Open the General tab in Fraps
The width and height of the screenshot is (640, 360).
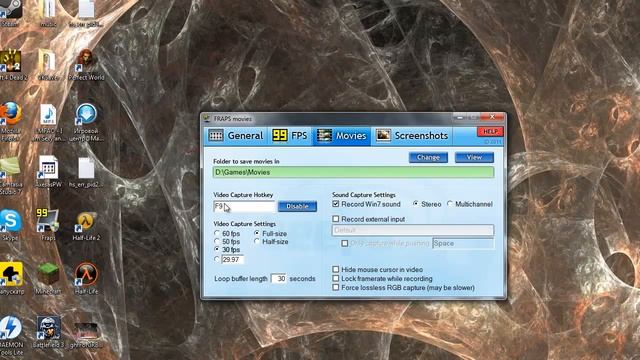click(x=236, y=136)
